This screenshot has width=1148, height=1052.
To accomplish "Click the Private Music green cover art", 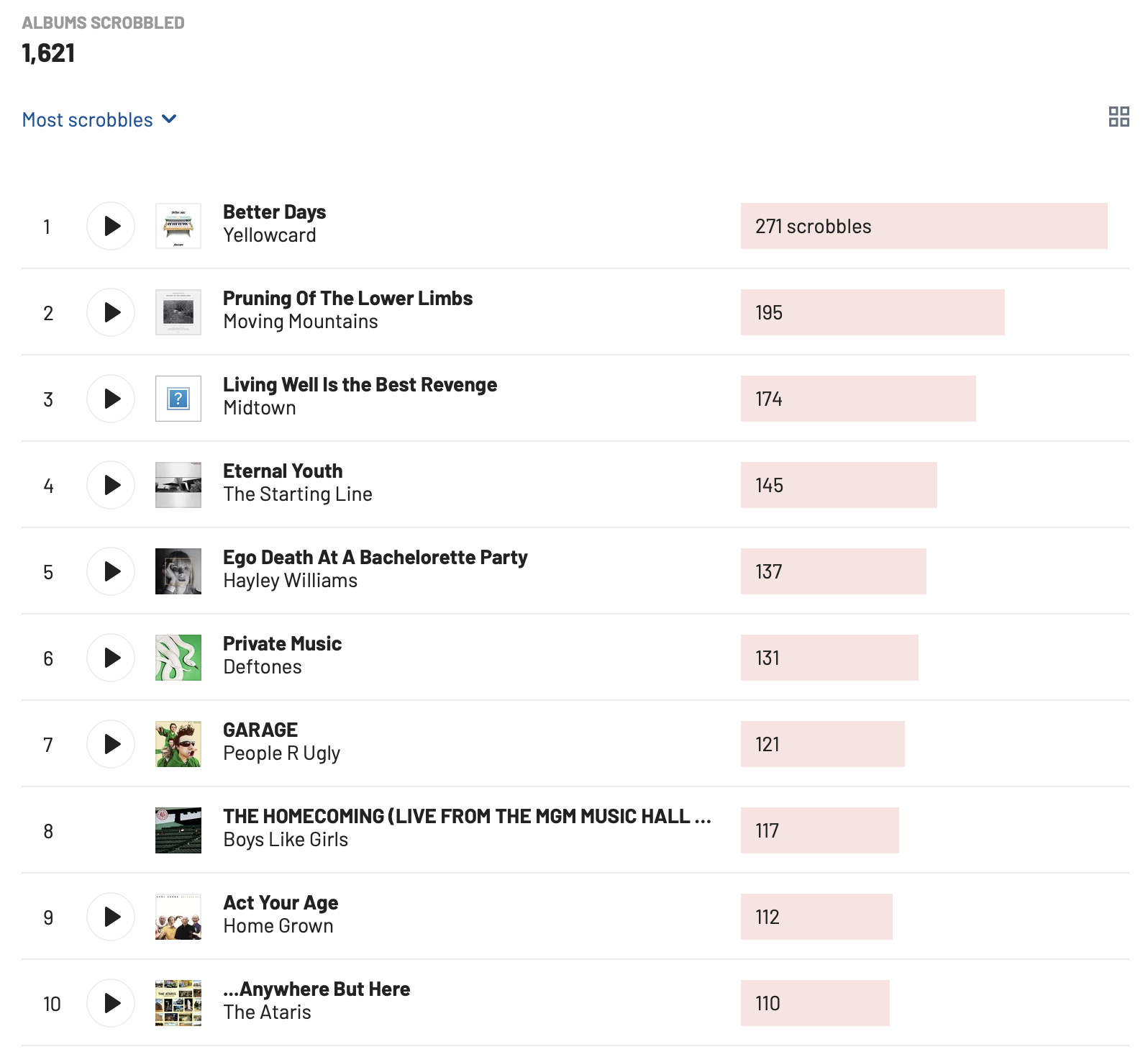I will [178, 658].
